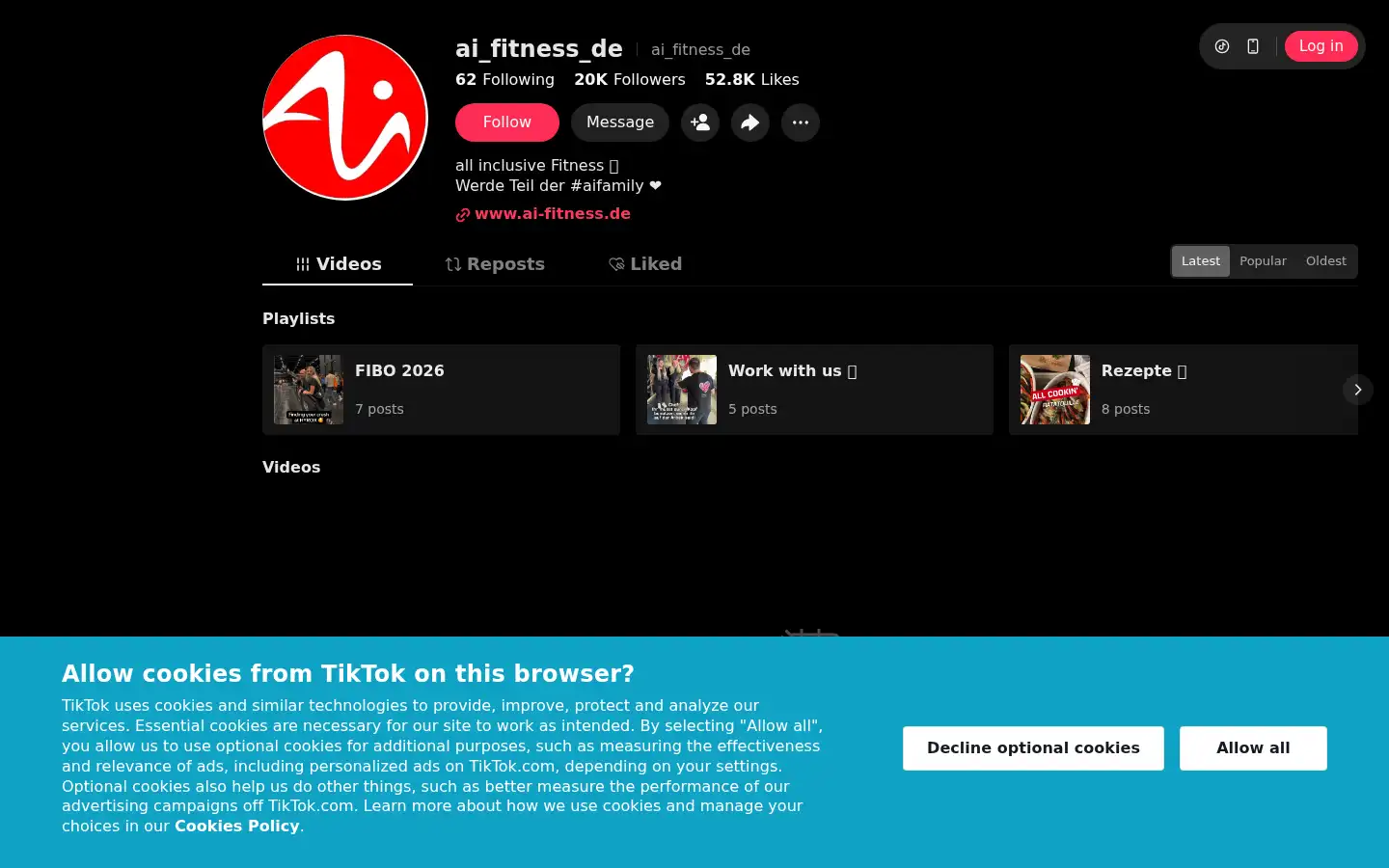The image size is (1389, 868).
Task: Sort videos by Oldest
Action: click(1326, 261)
